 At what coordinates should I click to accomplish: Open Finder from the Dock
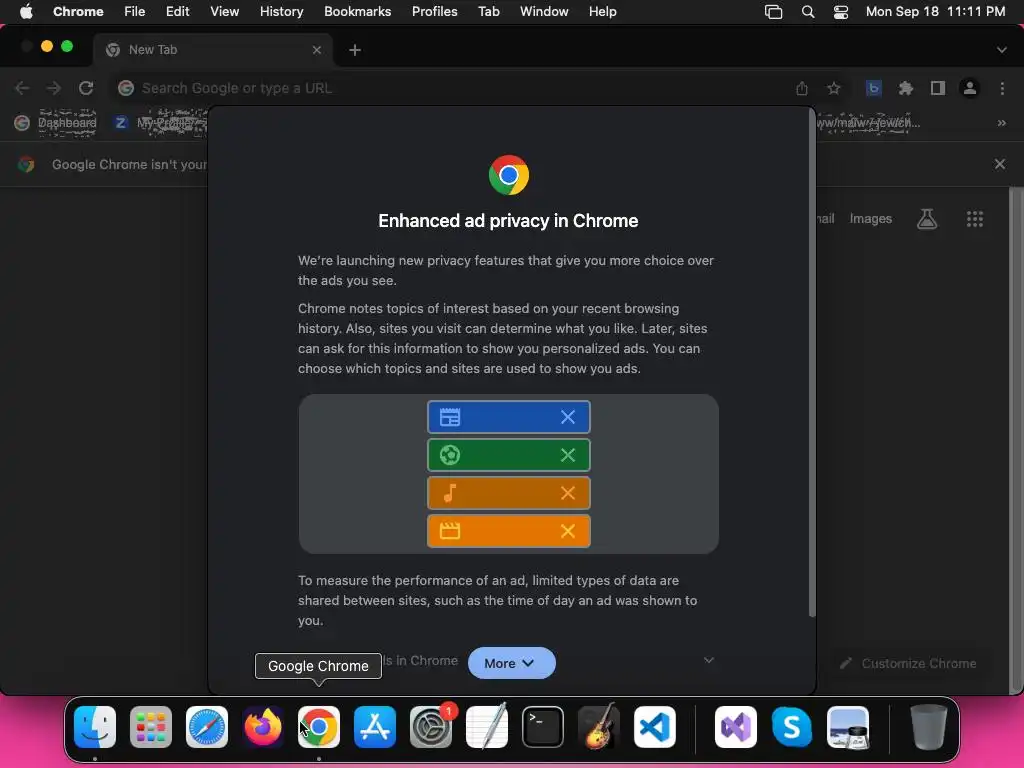[95, 727]
